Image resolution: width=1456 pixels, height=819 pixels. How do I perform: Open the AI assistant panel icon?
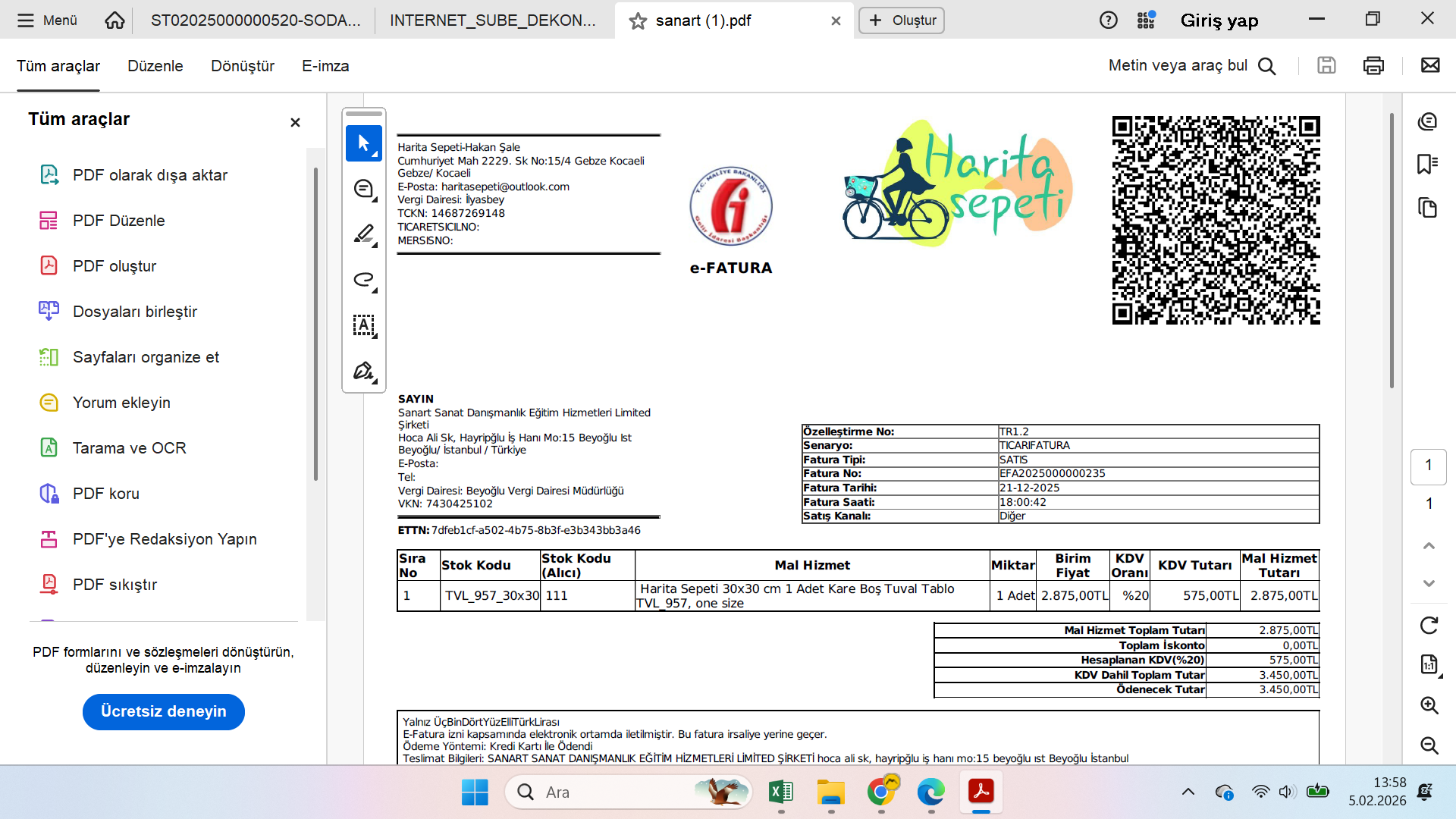click(x=1428, y=121)
